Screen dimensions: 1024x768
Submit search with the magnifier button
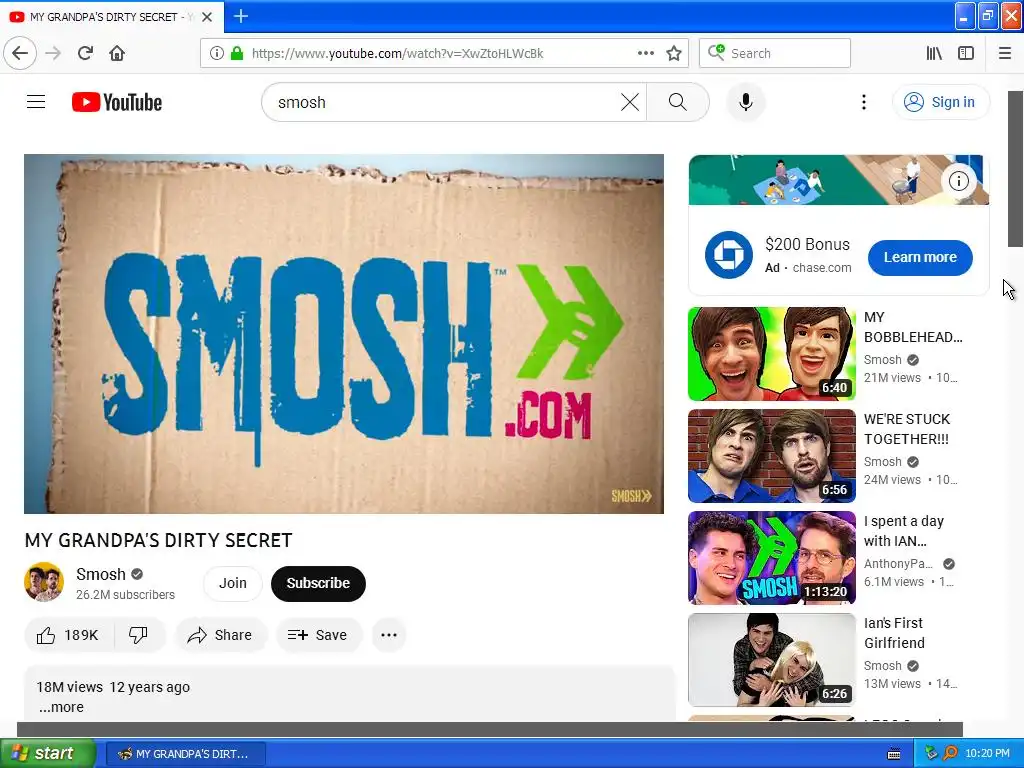click(x=677, y=102)
